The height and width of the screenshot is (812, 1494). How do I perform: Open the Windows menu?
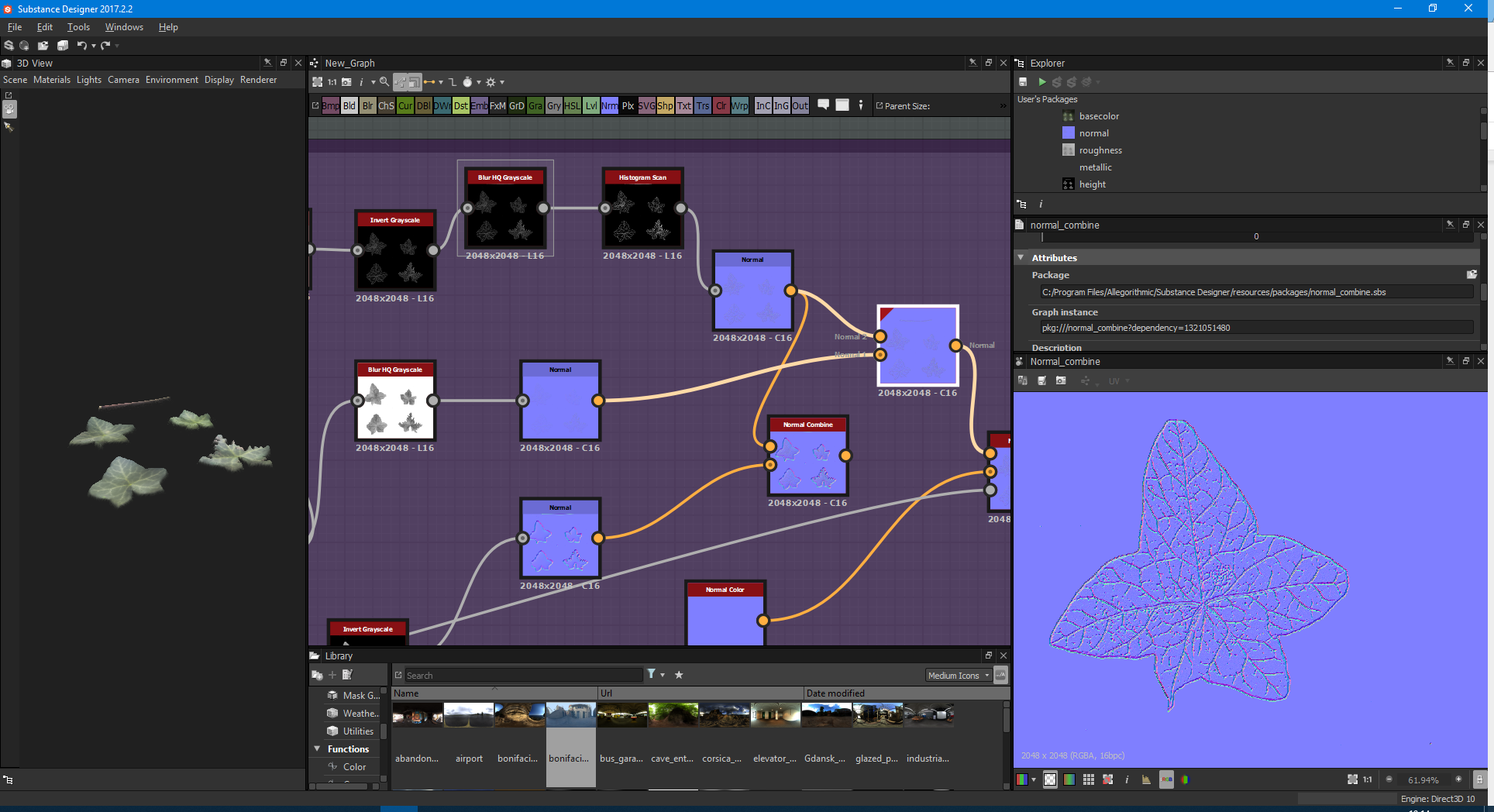[x=124, y=27]
